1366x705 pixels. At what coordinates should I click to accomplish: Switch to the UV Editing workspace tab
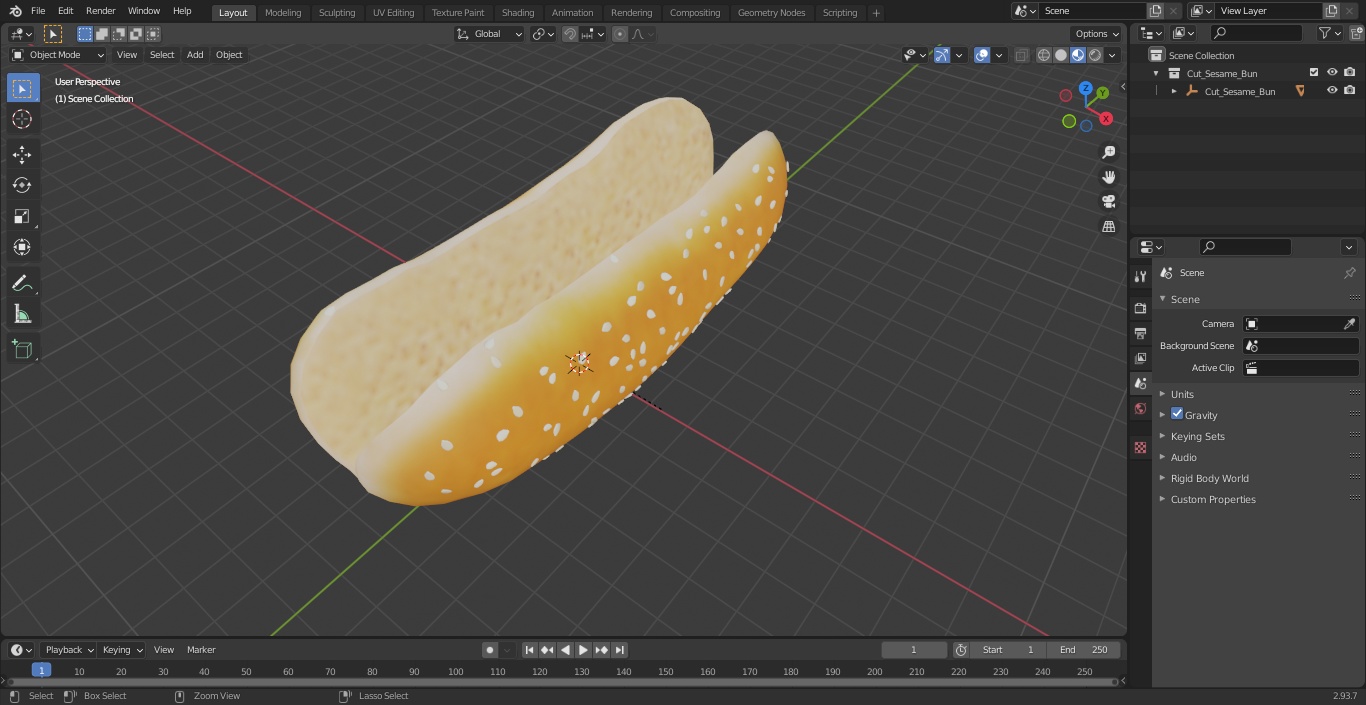(x=393, y=13)
